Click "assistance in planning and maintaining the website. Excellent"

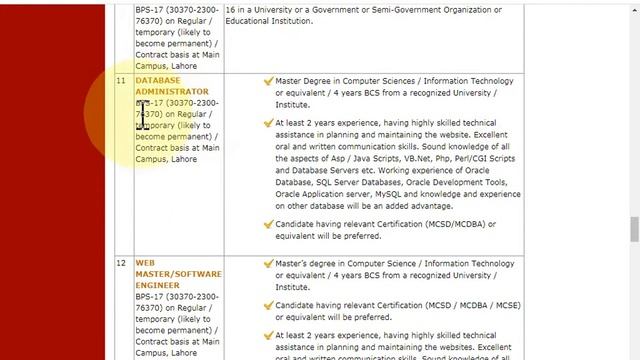coord(391,135)
